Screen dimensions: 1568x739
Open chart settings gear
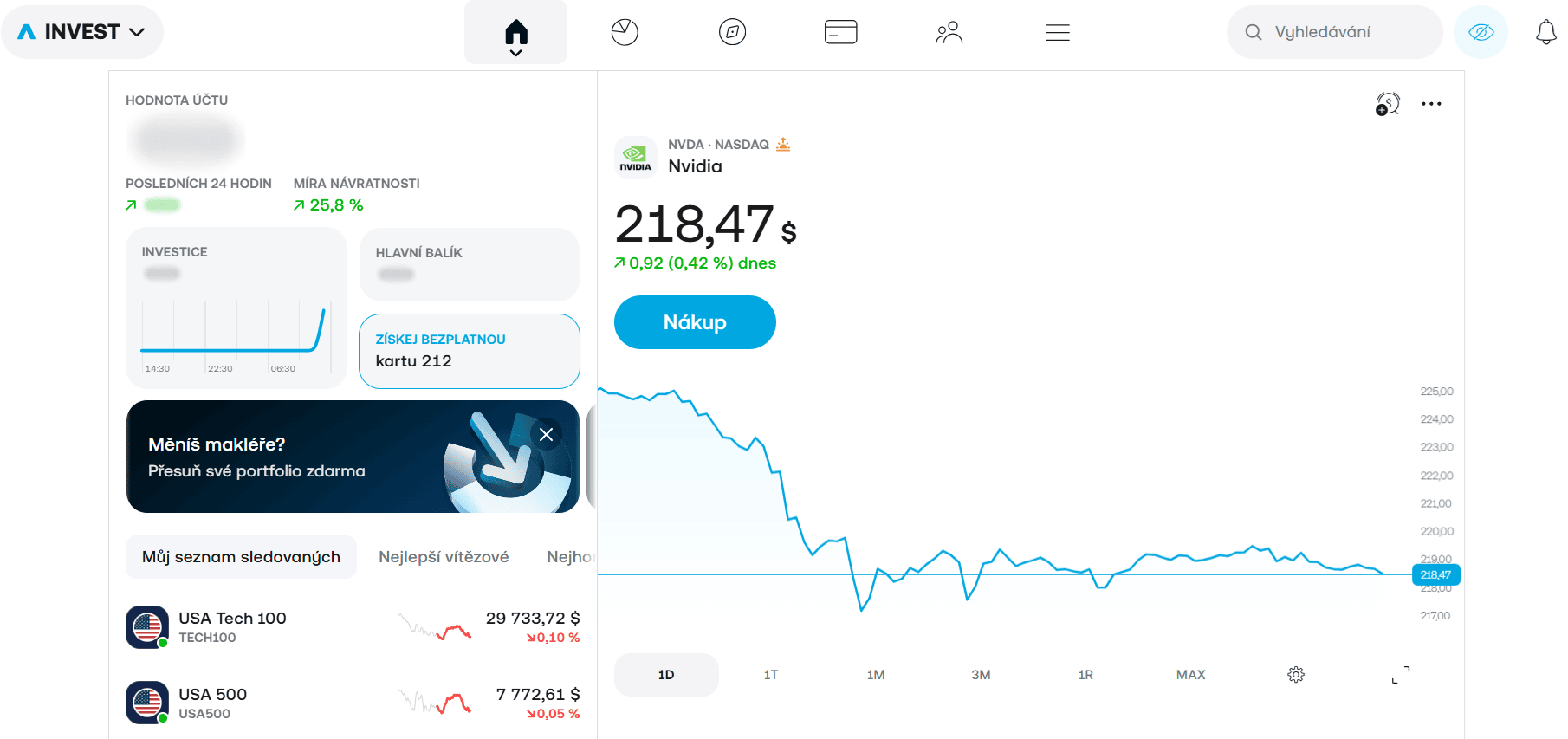coord(1295,675)
